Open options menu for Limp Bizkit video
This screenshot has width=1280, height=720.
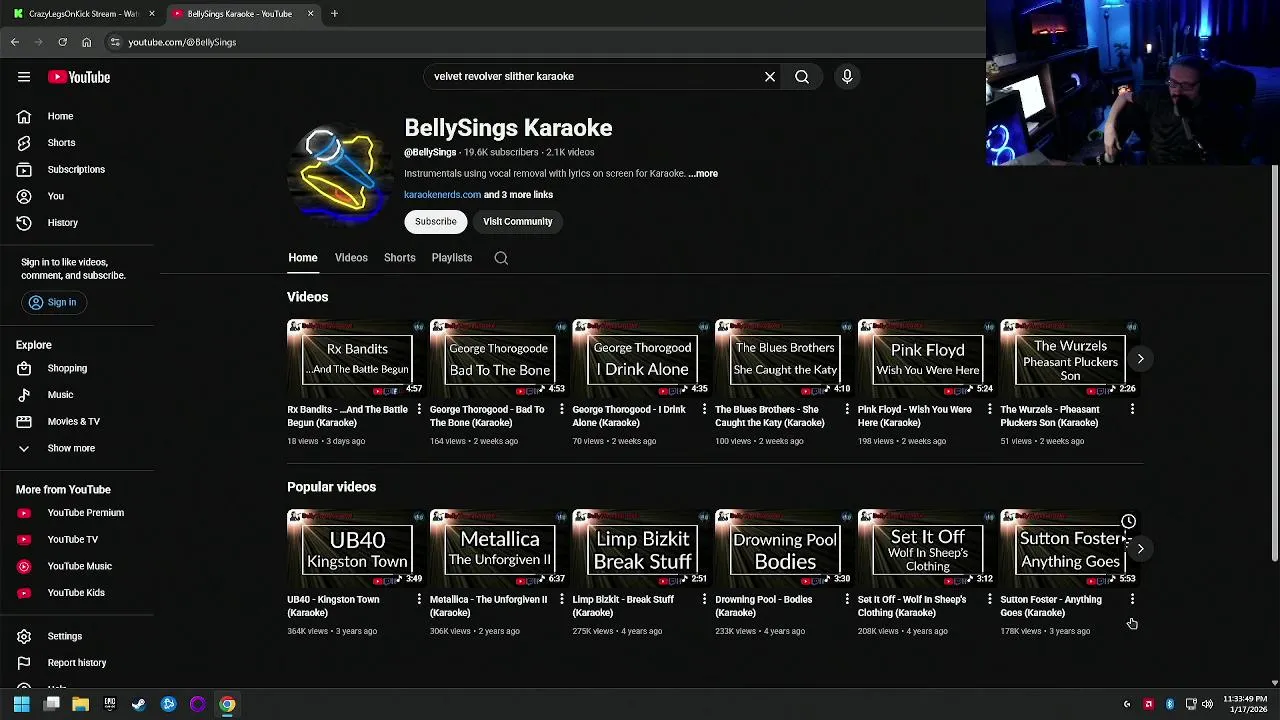(704, 599)
